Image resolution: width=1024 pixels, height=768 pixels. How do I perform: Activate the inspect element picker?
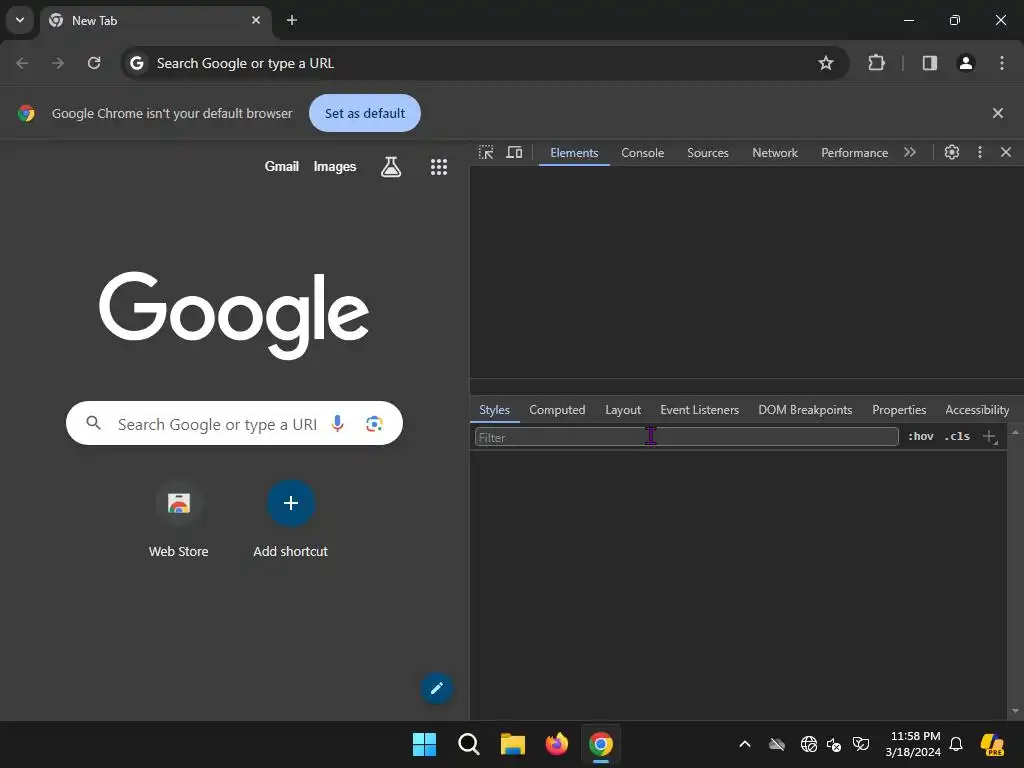click(486, 152)
